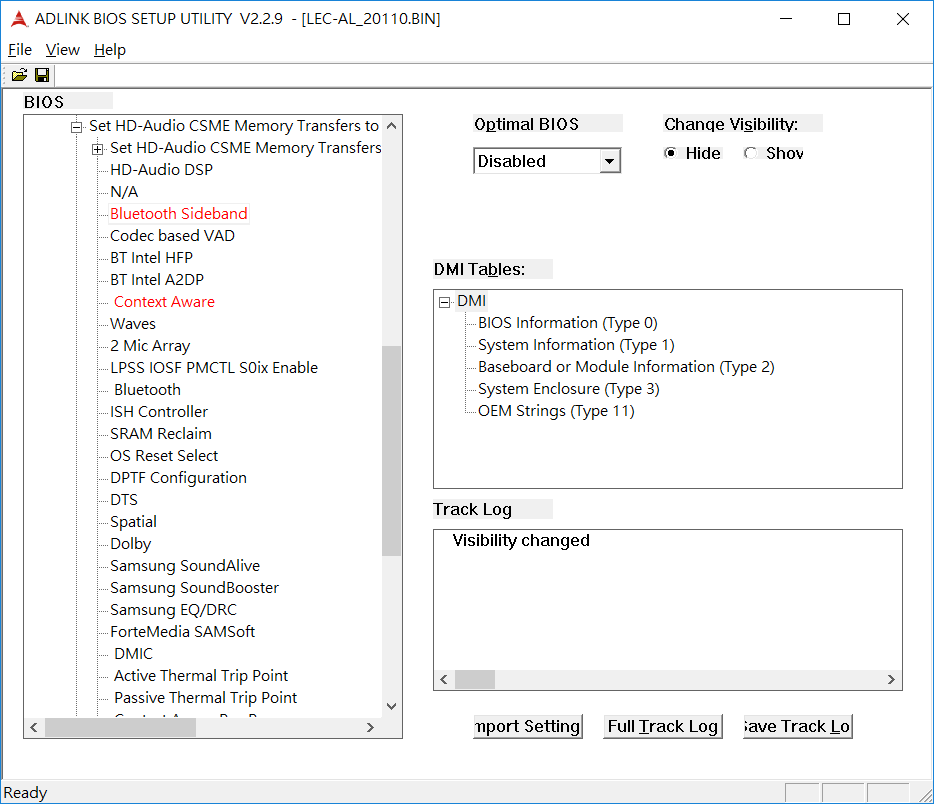
Task: Click the Import Setting button
Action: (x=528, y=726)
